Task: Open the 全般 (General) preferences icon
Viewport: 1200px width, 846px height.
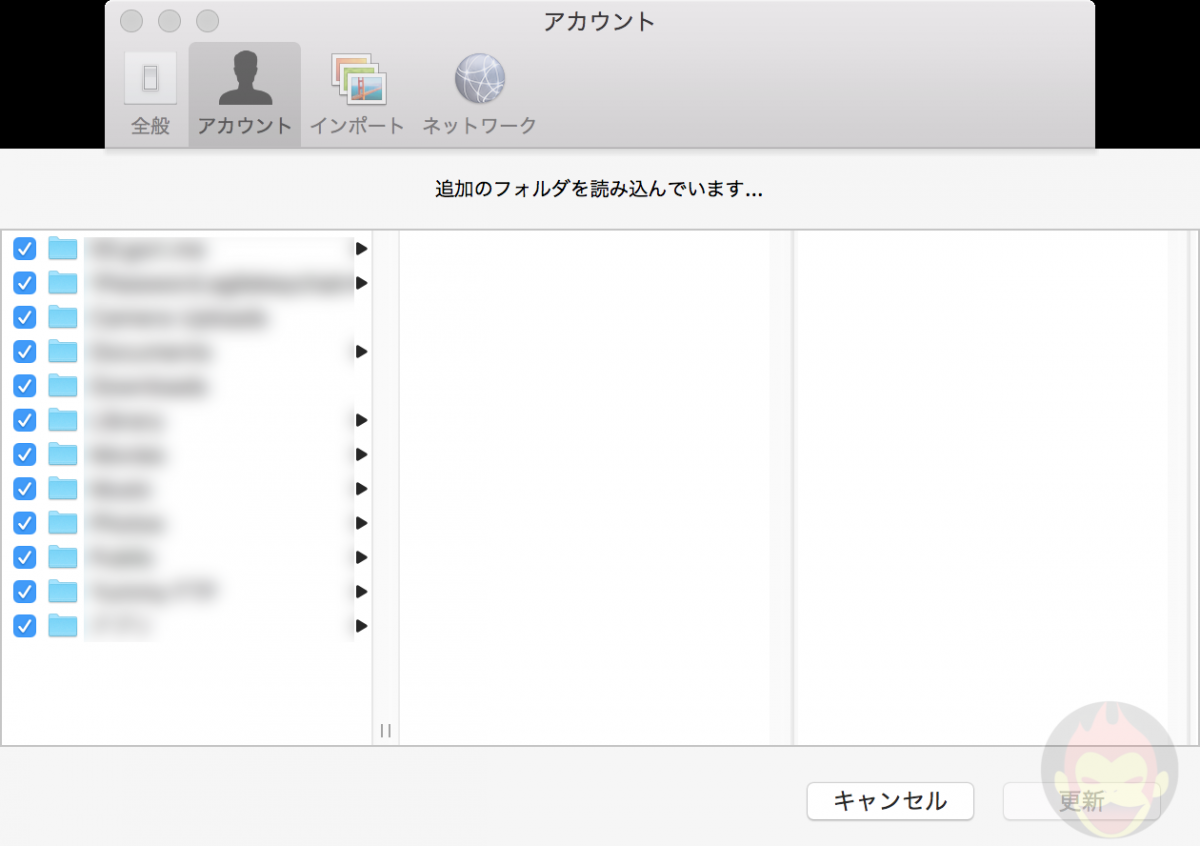Action: click(148, 80)
